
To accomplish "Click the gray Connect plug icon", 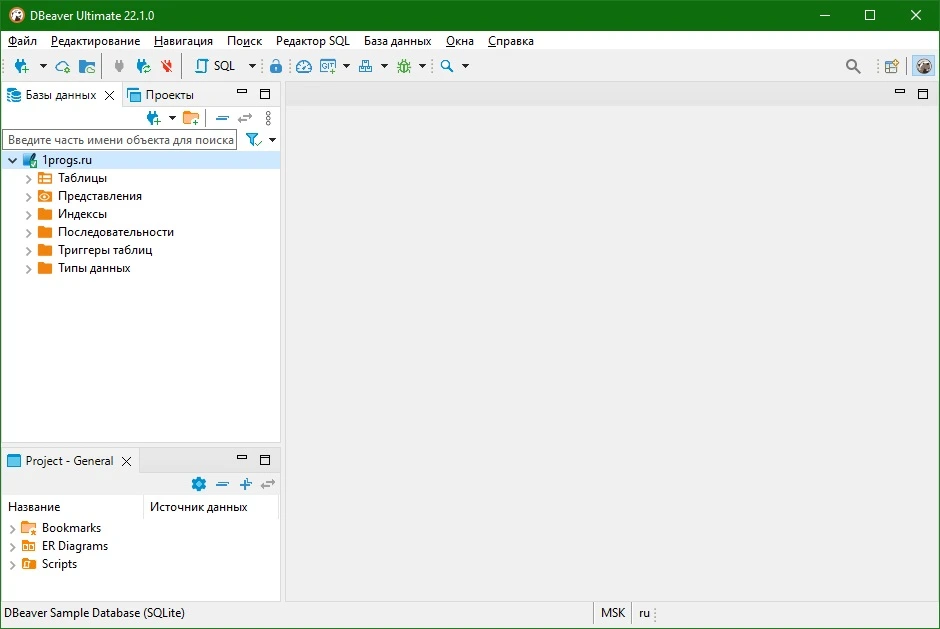I will (119, 66).
